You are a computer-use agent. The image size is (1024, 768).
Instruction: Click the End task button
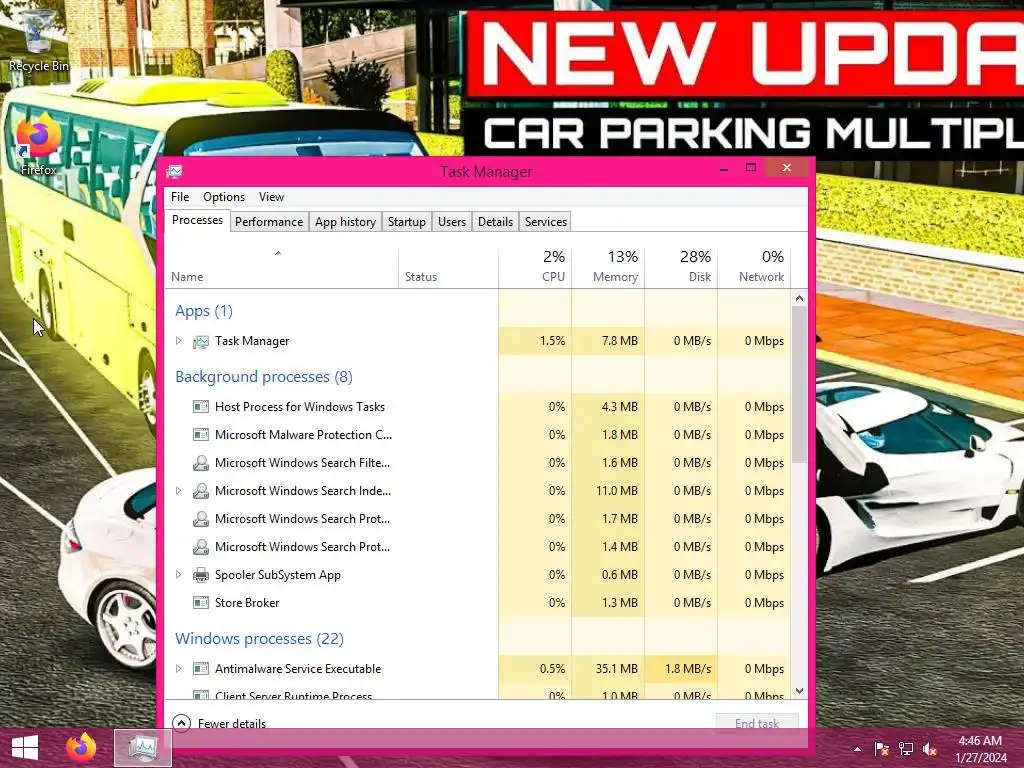pos(757,723)
